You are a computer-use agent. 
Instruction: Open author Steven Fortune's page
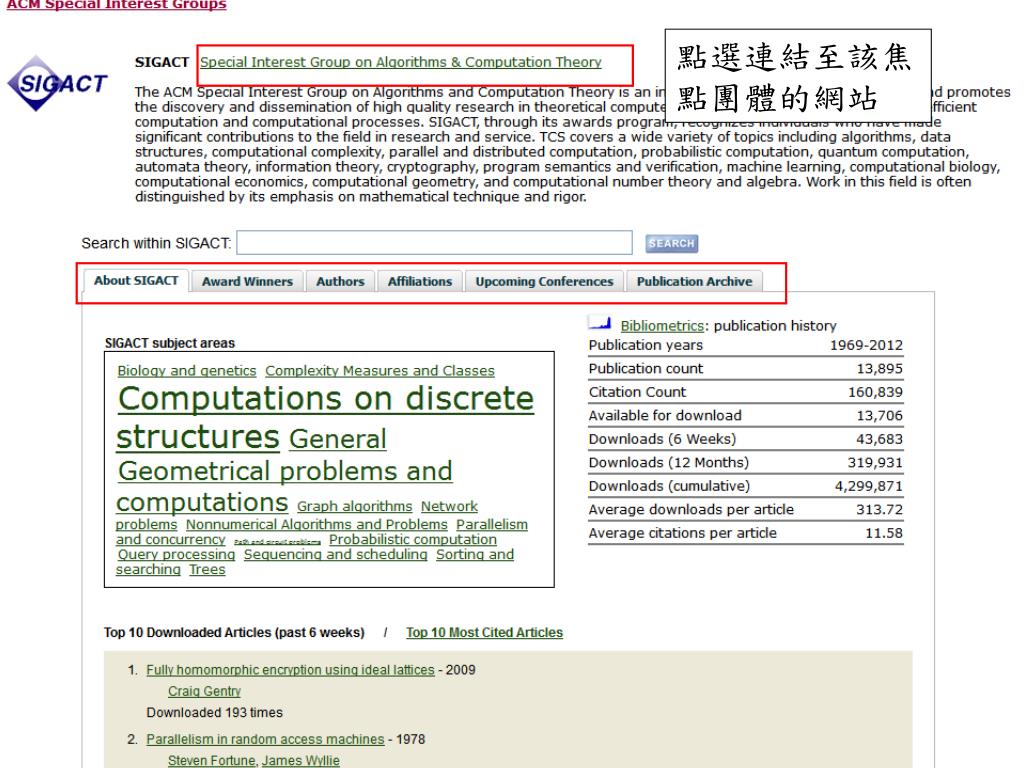pyautogui.click(x=211, y=761)
